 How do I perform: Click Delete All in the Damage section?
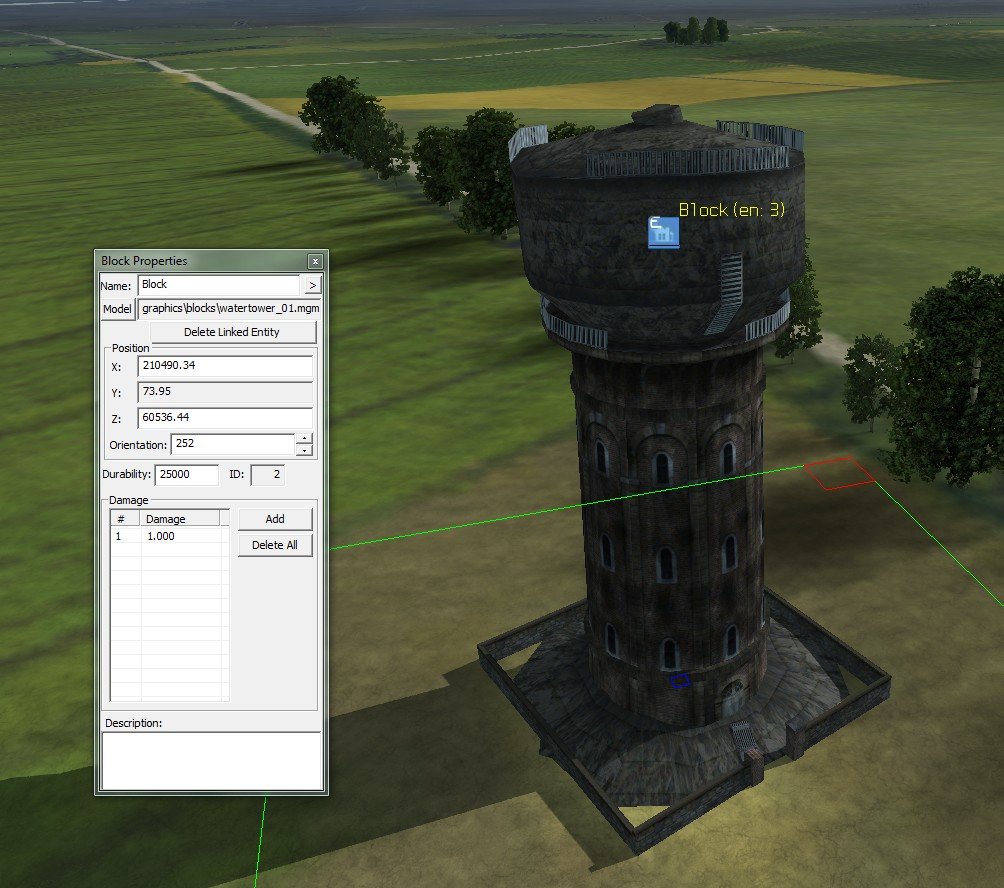click(x=275, y=545)
